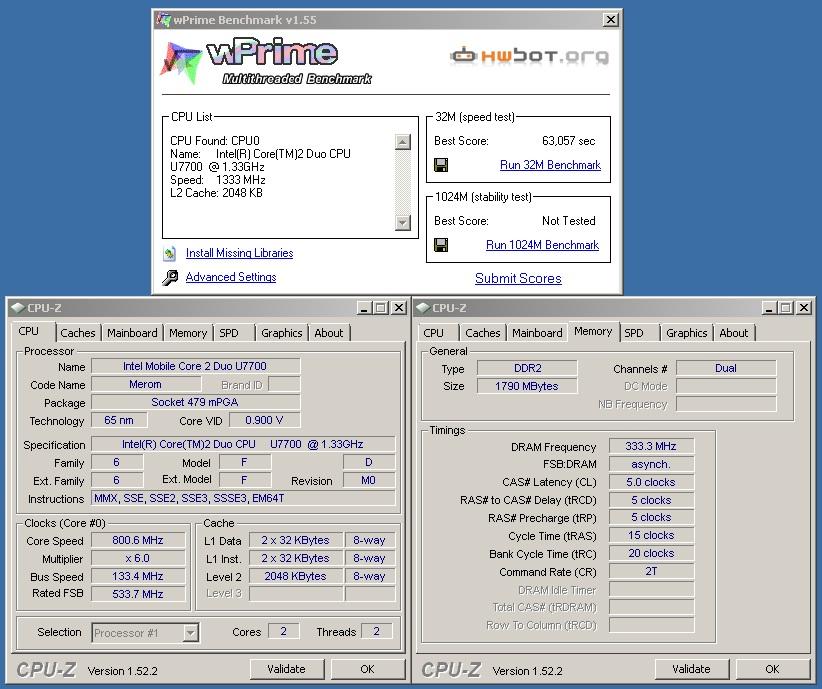Open Mainboard tab in right CPU-Z

pos(537,333)
